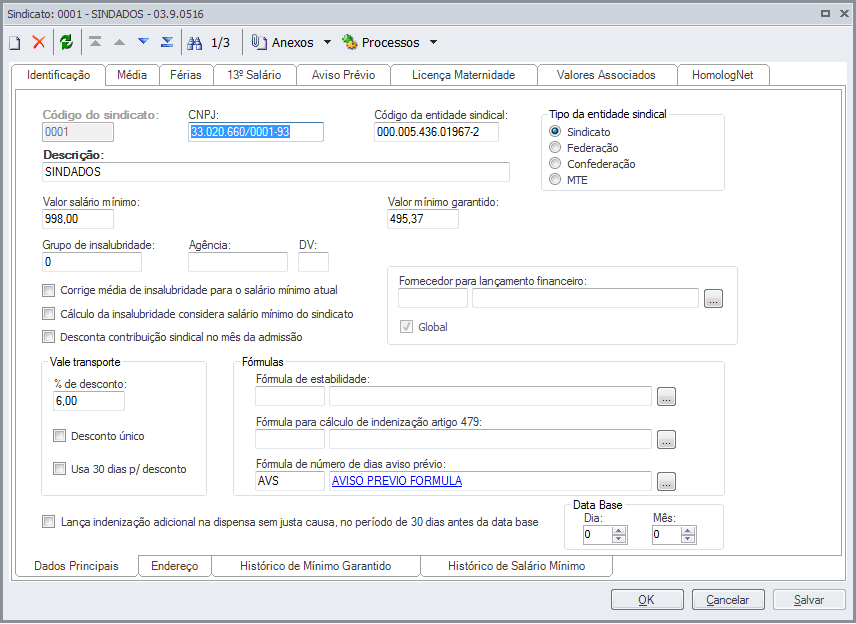Image resolution: width=856 pixels, height=624 pixels.
Task: Increase the Data Base Dia value
Action: pyautogui.click(x=619, y=531)
